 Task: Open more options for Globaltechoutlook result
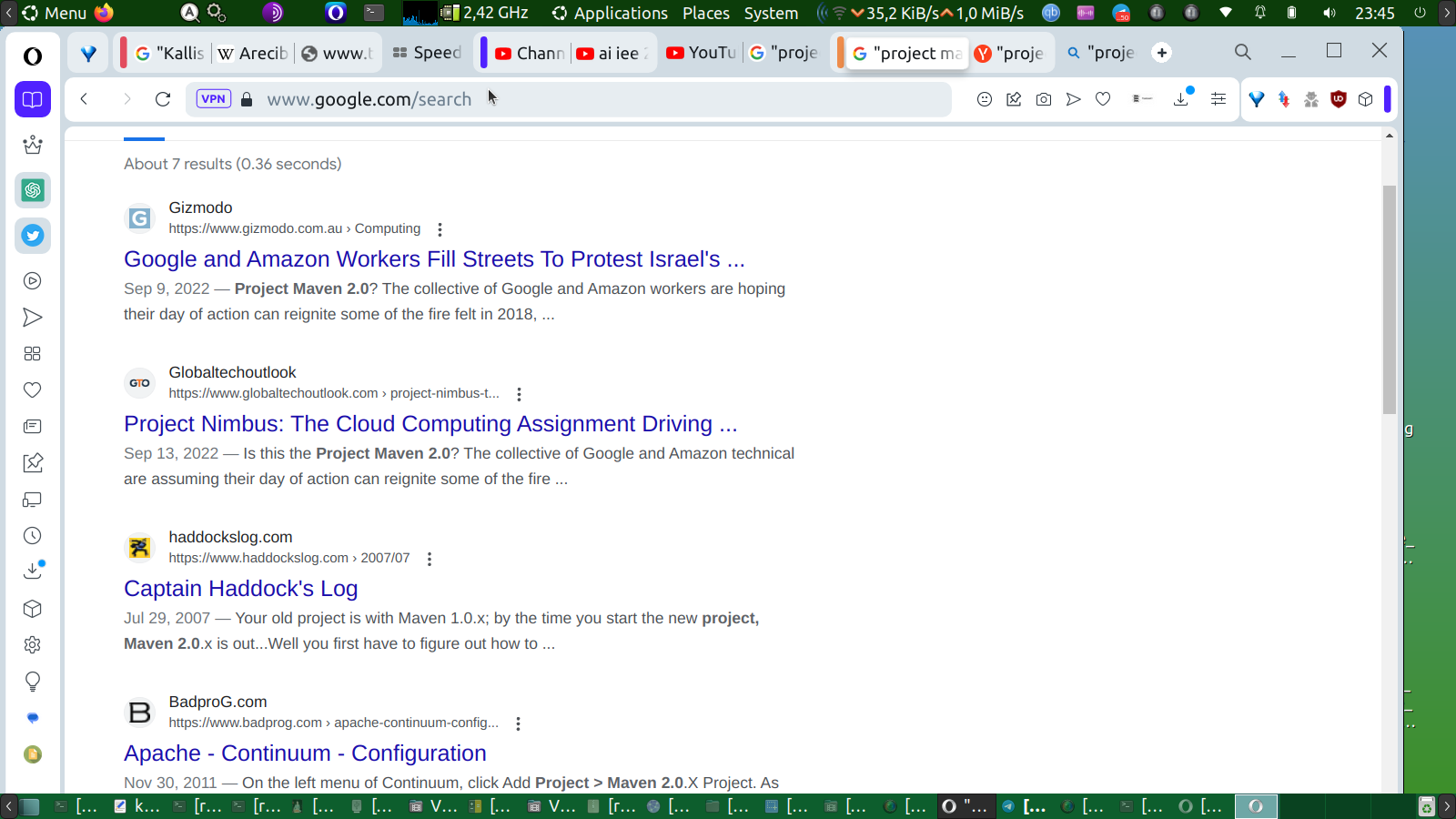(x=519, y=394)
